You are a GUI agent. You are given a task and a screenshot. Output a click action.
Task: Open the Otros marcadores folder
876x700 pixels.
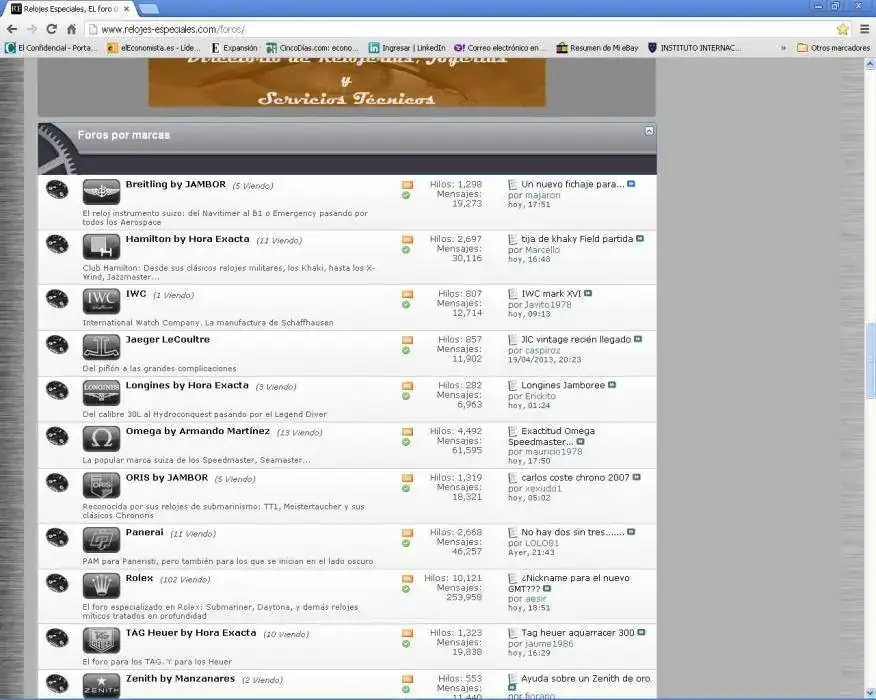tap(833, 48)
